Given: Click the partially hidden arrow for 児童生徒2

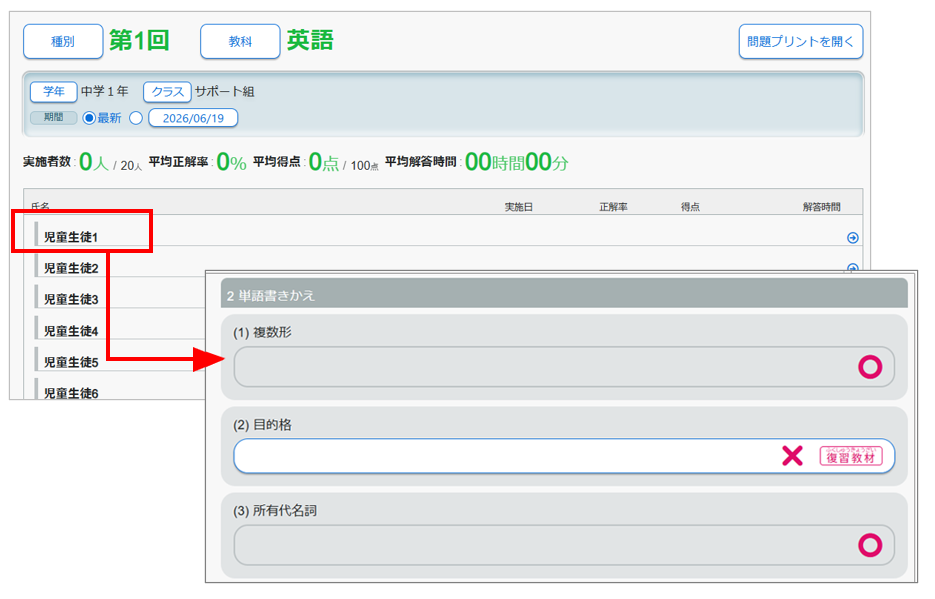Looking at the screenshot, I should point(853,268).
